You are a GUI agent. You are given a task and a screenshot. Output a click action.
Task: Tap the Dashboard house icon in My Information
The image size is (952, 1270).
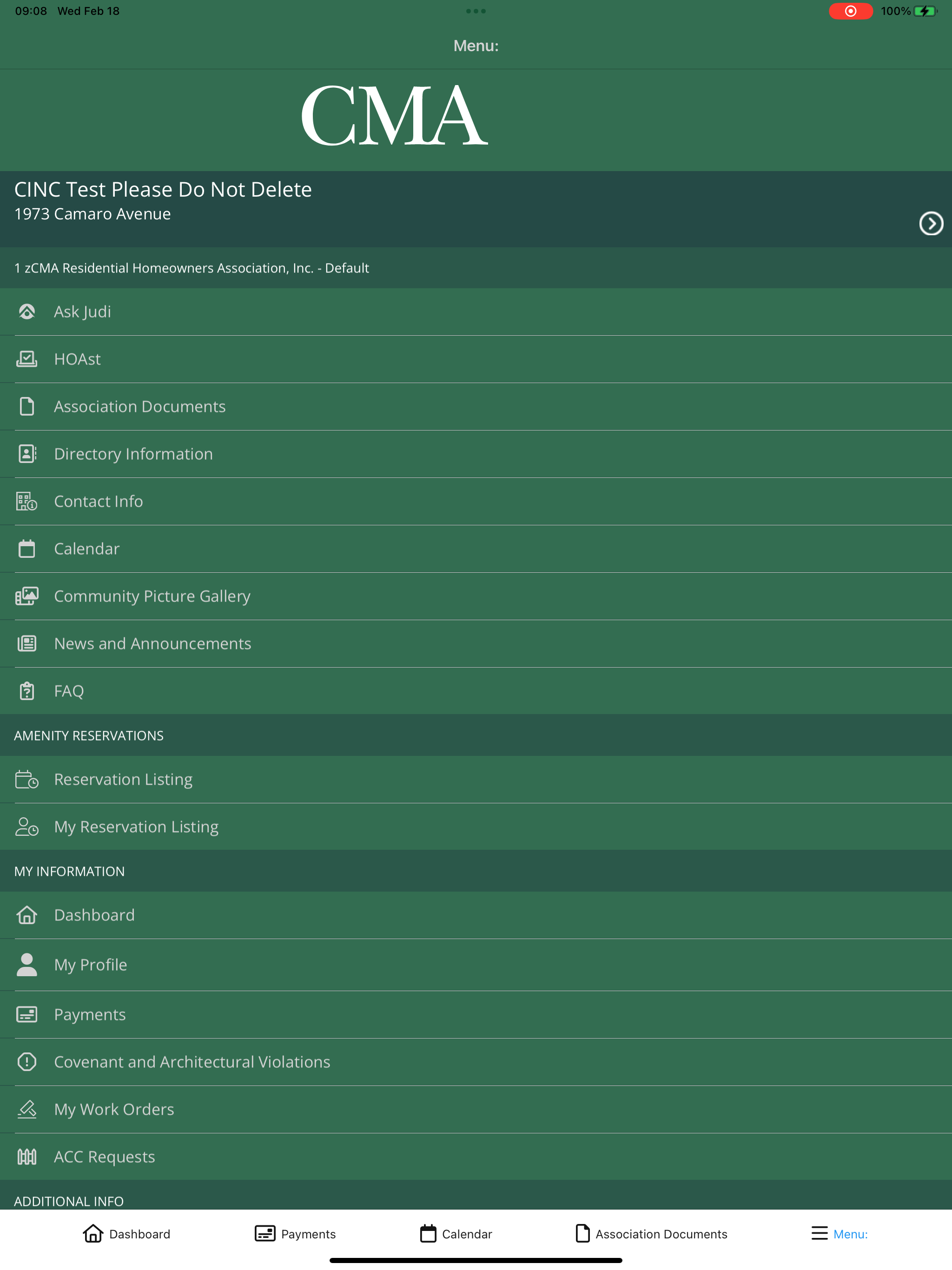27,915
